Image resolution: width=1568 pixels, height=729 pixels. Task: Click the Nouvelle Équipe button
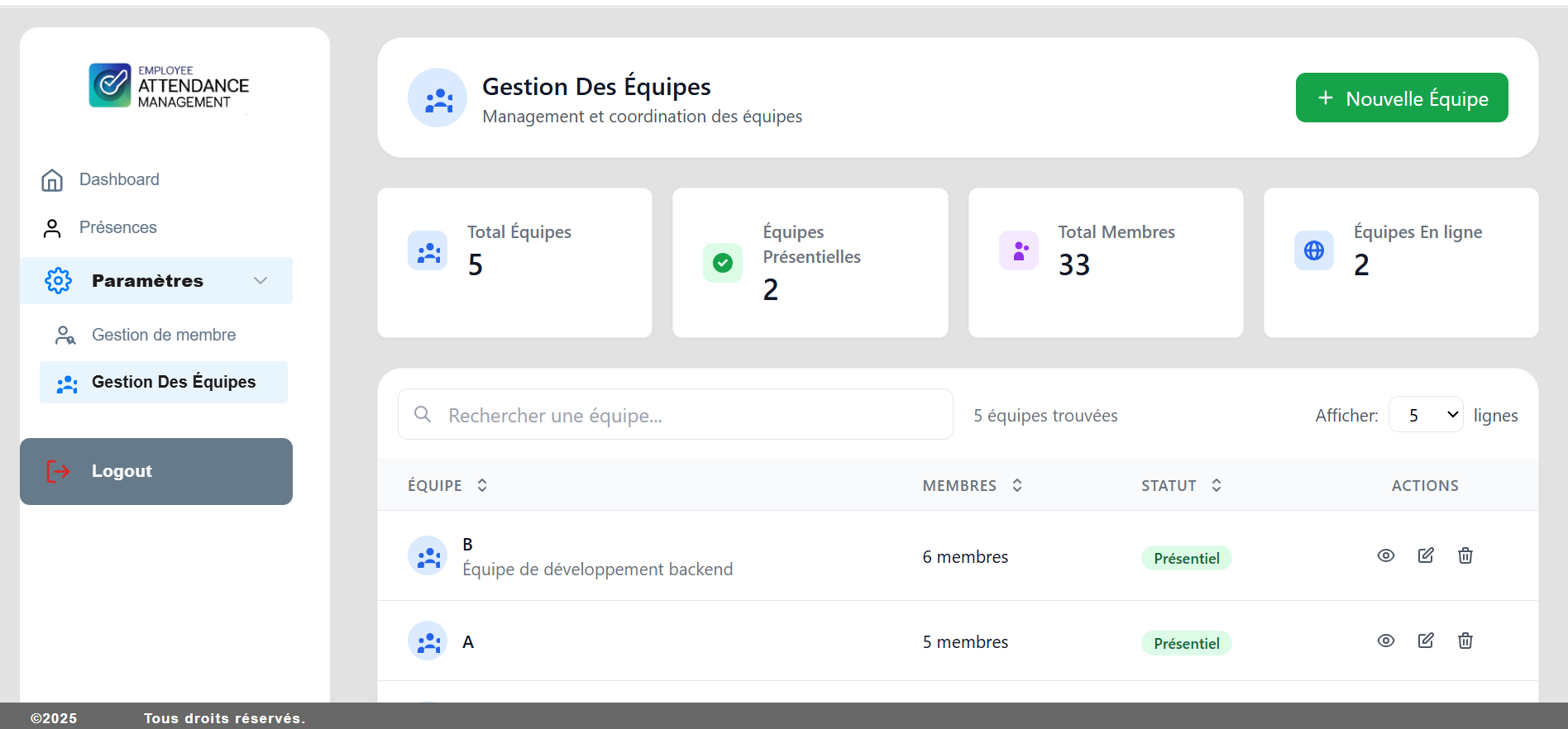[x=1401, y=98]
